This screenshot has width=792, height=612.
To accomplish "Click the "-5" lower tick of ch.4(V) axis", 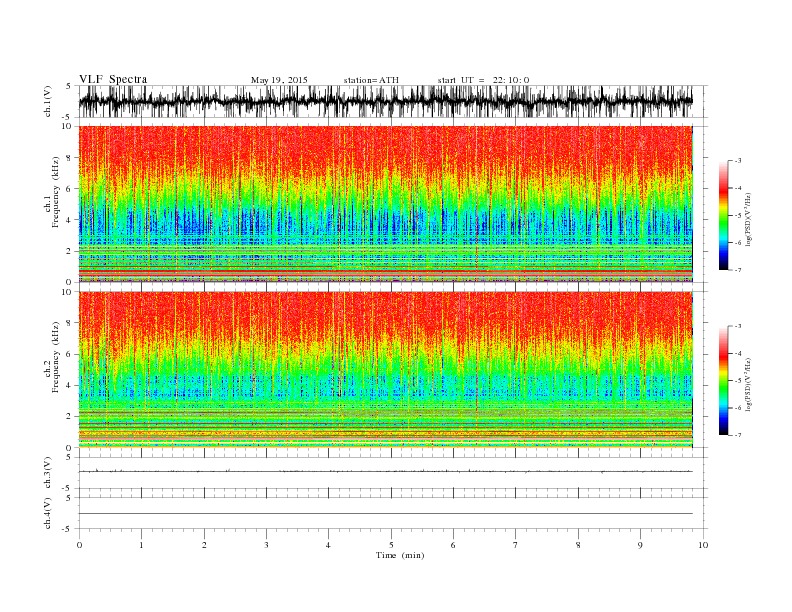I will pyautogui.click(x=68, y=529).
